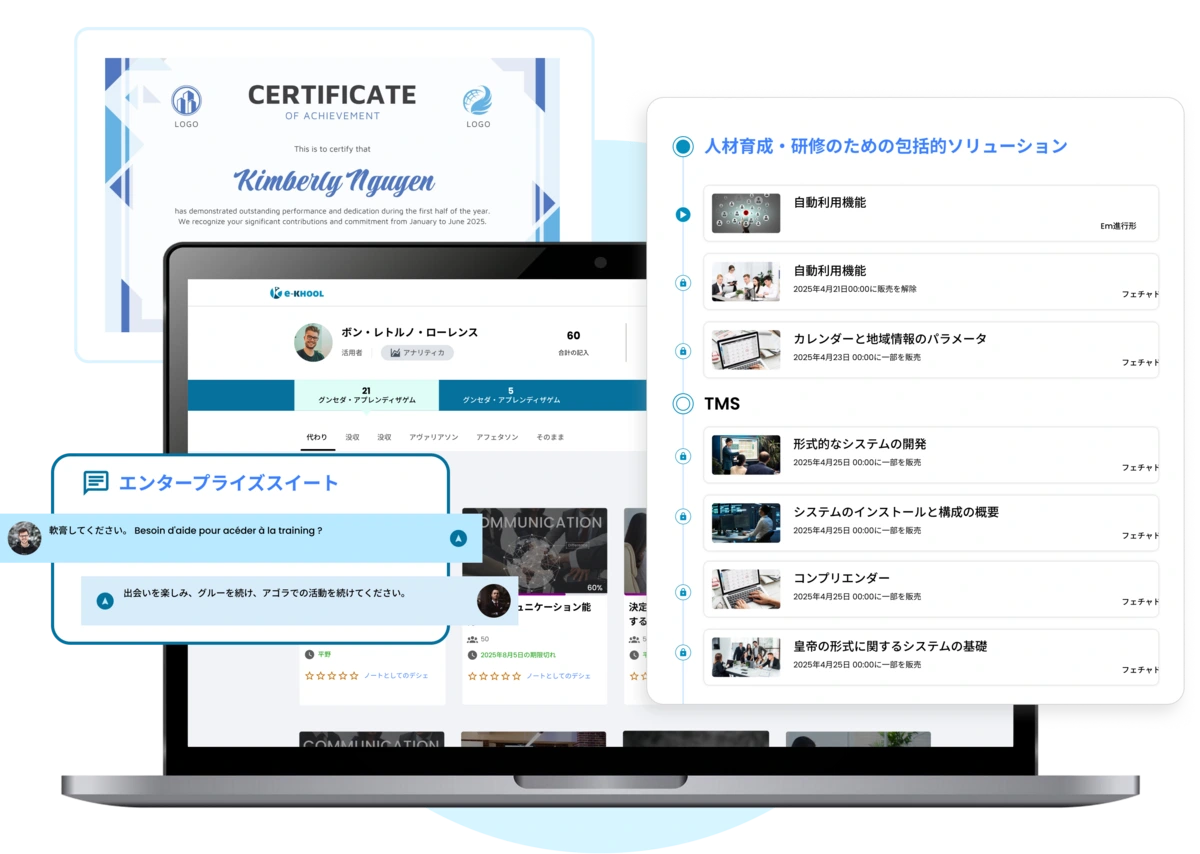Click the アナリティカ button
The width and height of the screenshot is (1200, 854).
(417, 352)
